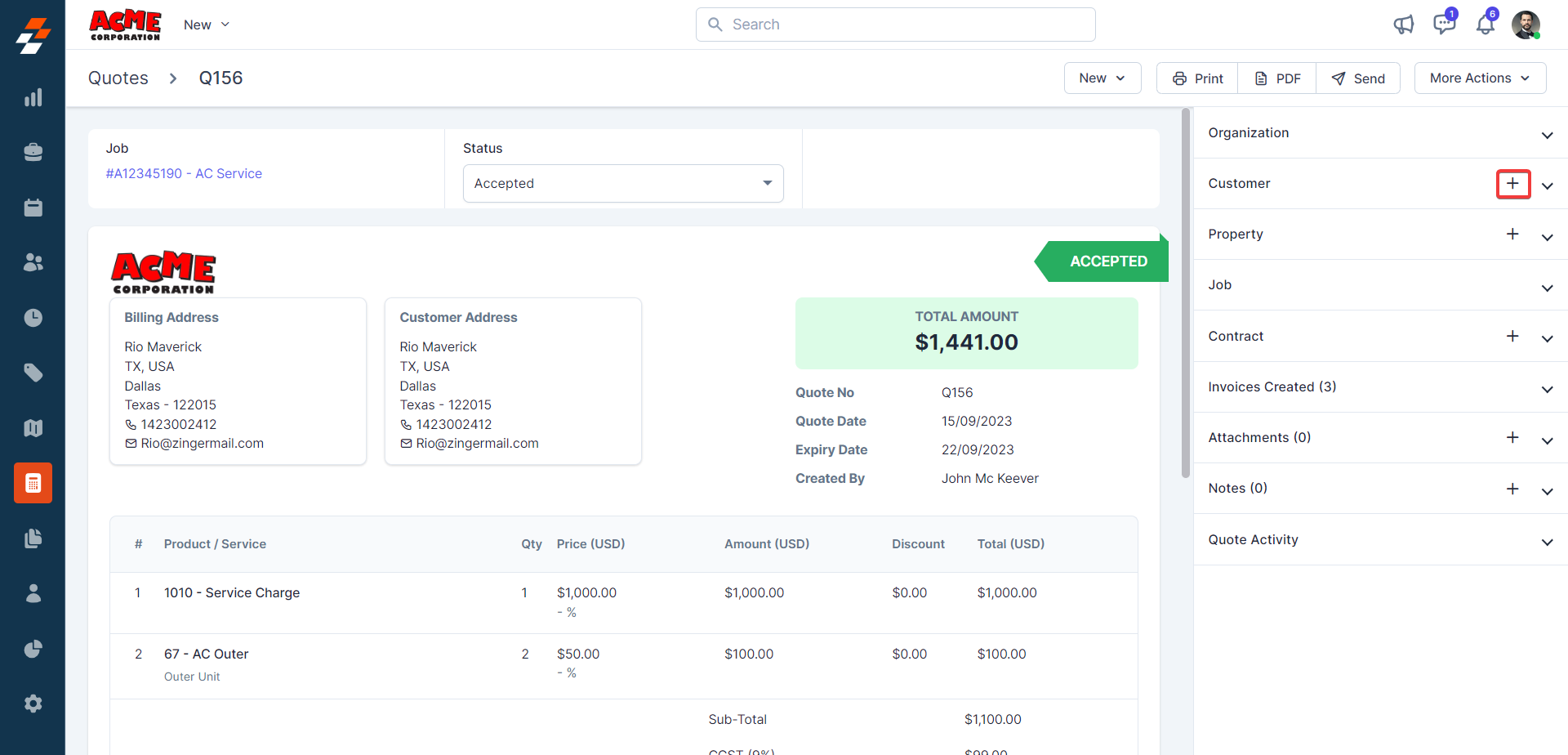The image size is (1568, 755).
Task: Open the chat messages icon
Action: coord(1444,24)
